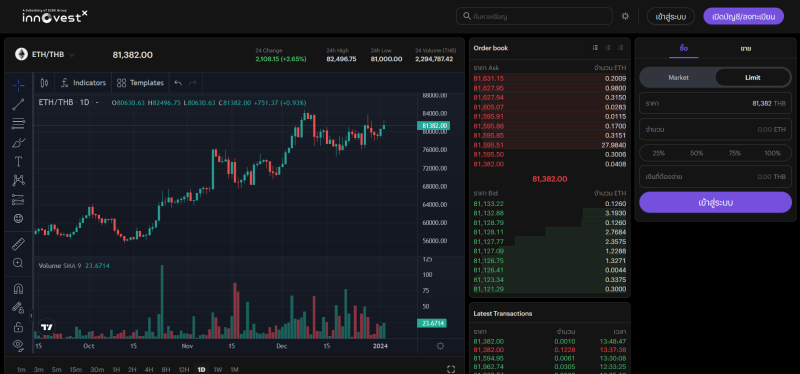
Task: Switch order type to Market
Action: pyautogui.click(x=678, y=78)
